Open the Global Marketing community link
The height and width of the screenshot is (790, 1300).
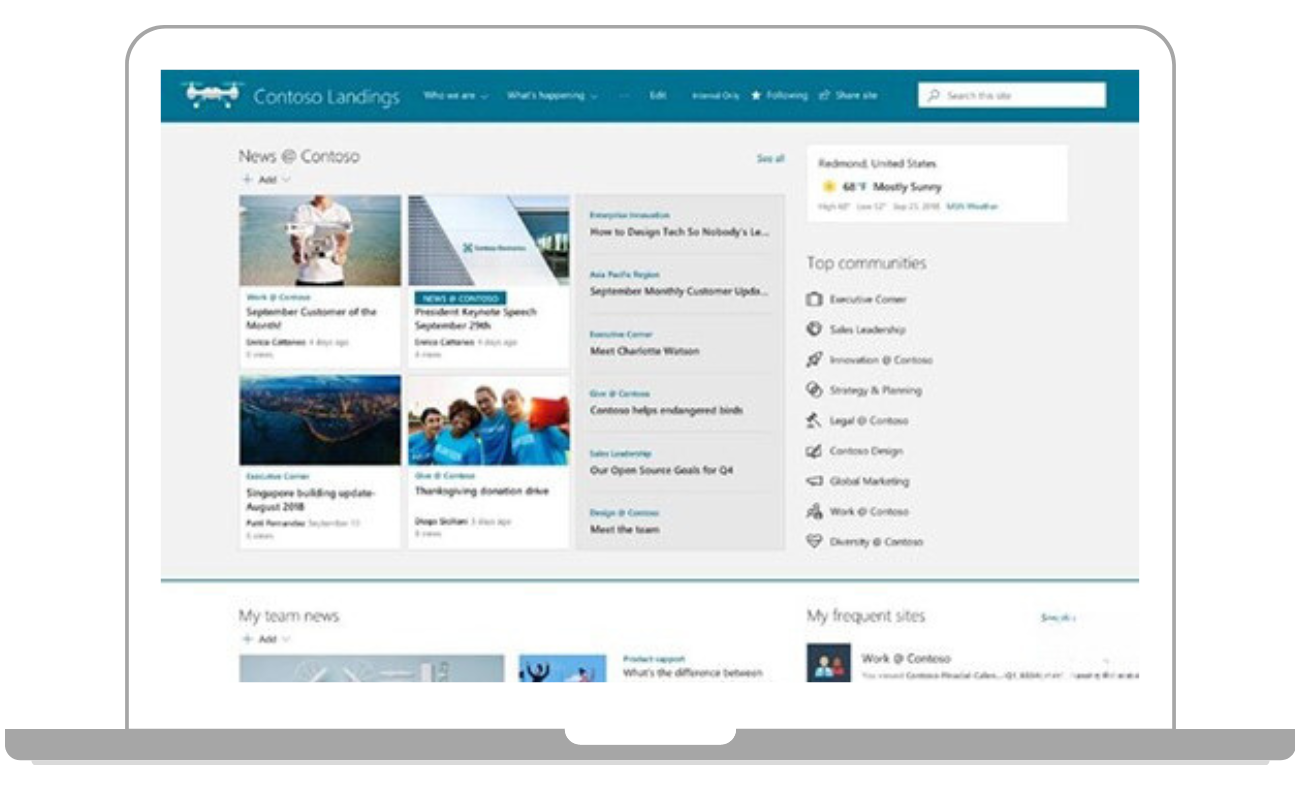coord(870,481)
